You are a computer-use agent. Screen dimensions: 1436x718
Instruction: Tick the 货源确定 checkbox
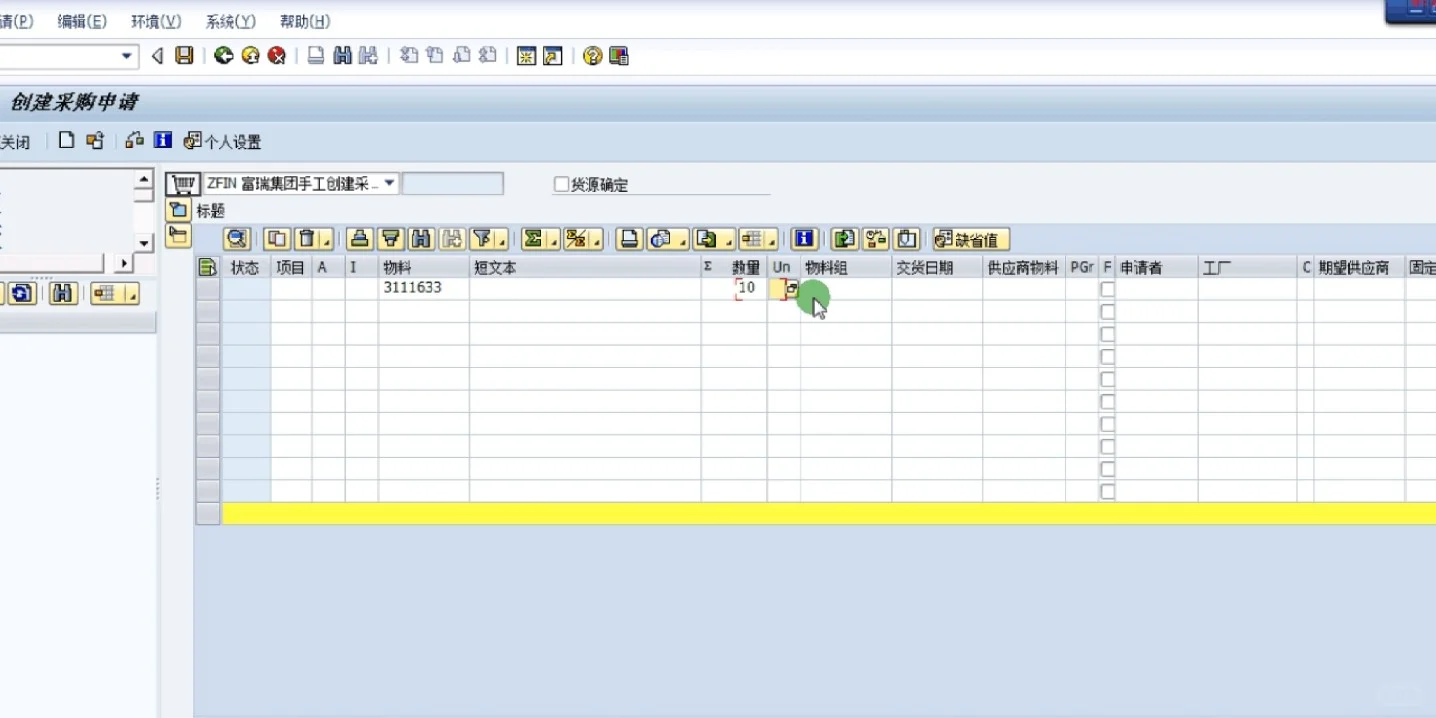(561, 184)
